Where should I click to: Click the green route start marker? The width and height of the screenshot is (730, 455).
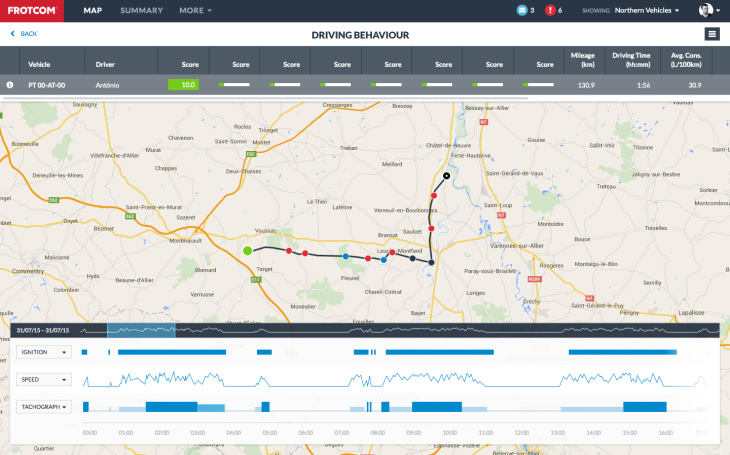coord(247,250)
